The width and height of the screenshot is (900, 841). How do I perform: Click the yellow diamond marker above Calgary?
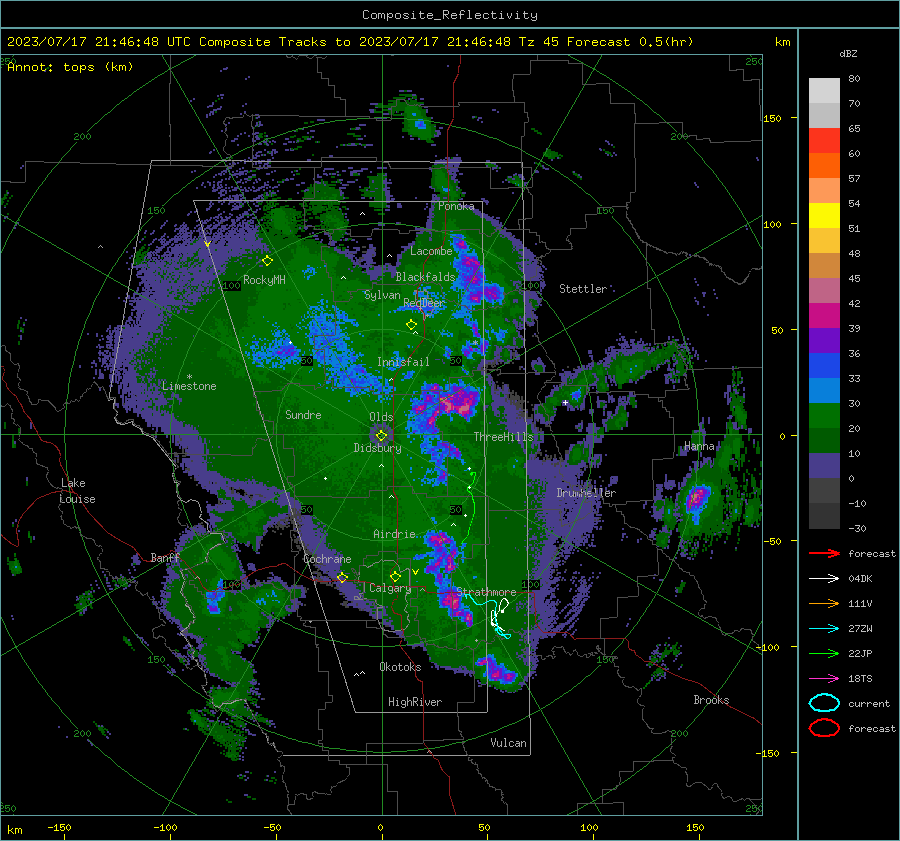[395, 576]
